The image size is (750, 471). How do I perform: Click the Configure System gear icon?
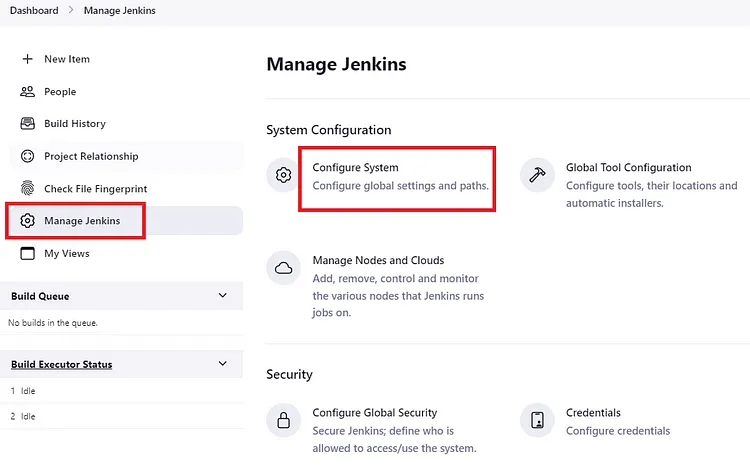[284, 175]
